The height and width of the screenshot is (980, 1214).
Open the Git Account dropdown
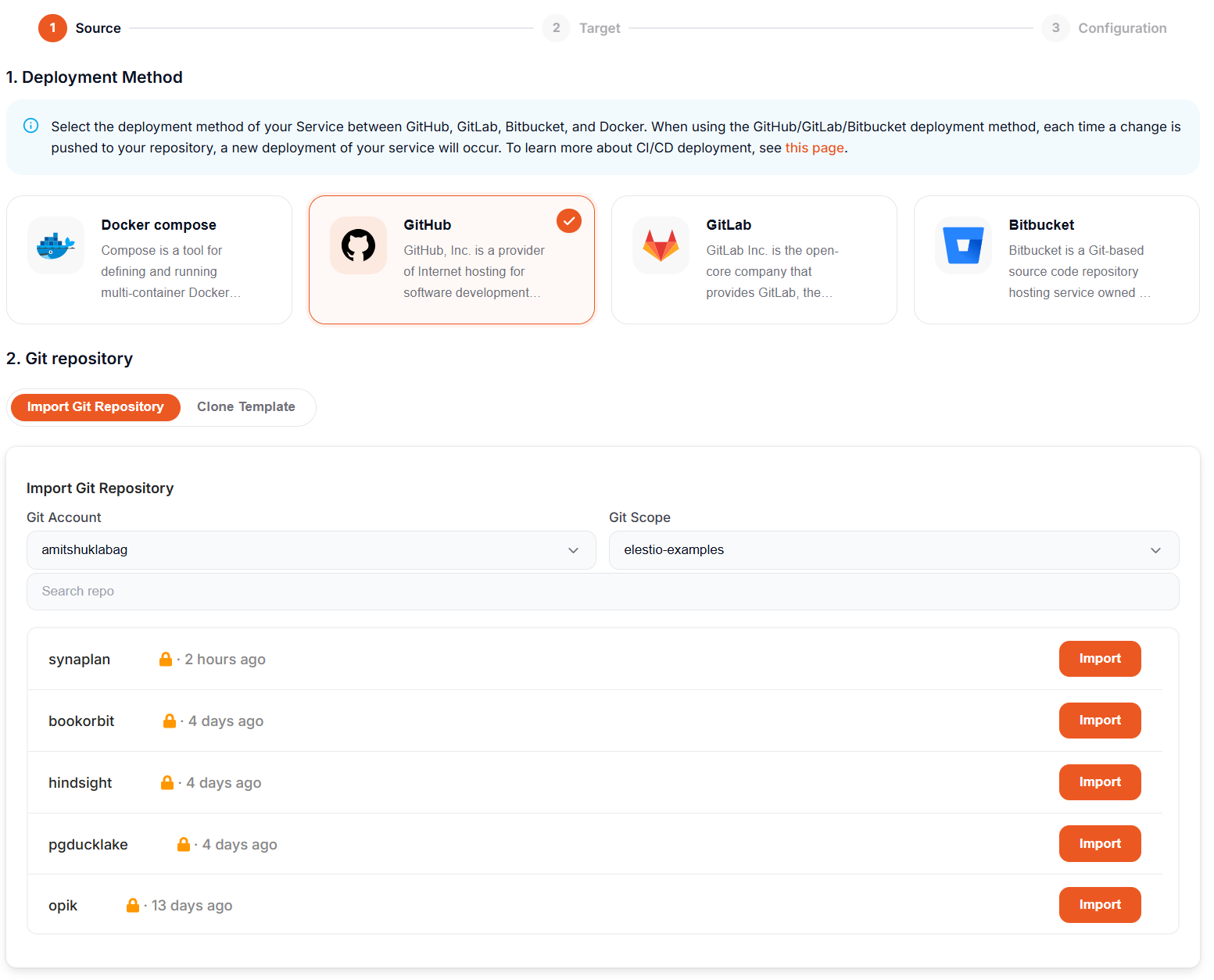[x=311, y=550]
